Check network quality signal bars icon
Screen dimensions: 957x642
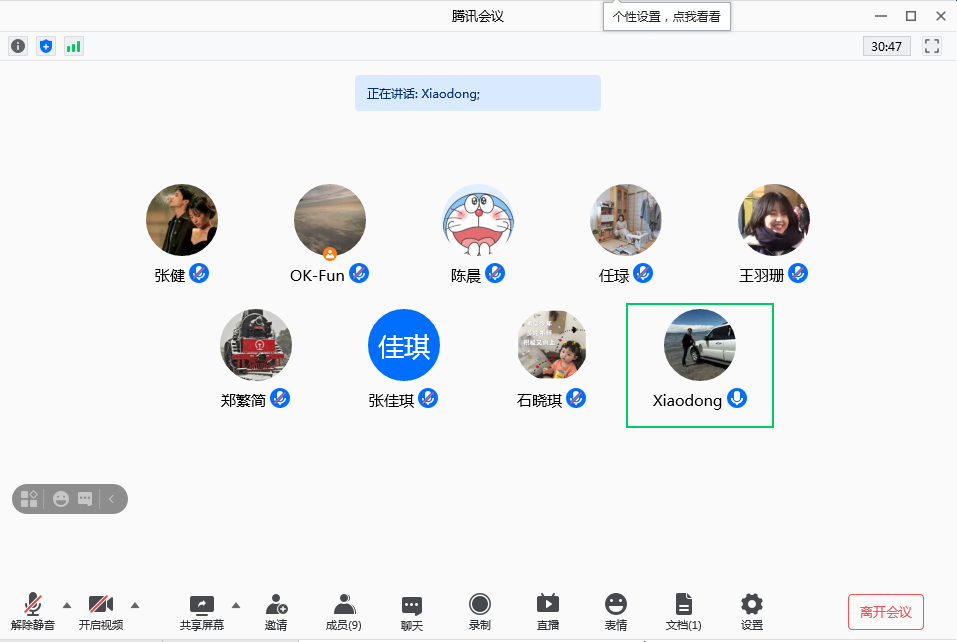coord(73,45)
